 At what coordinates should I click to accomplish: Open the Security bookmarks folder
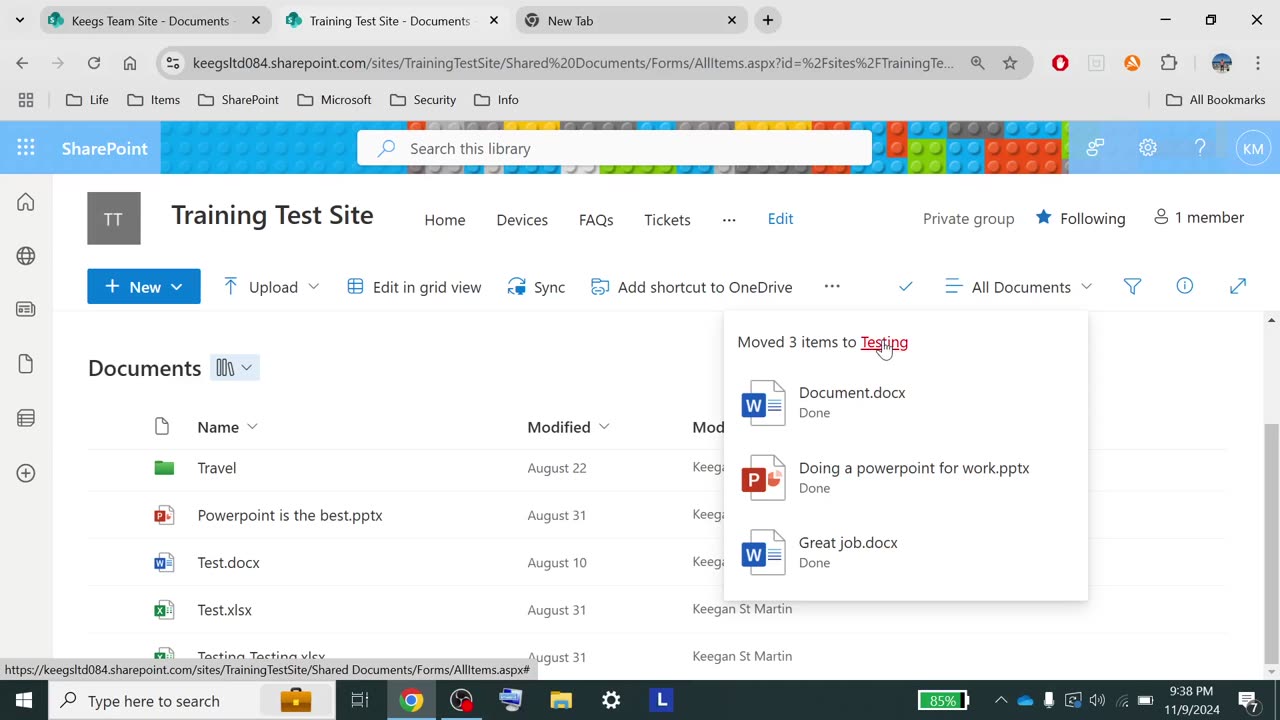[422, 100]
